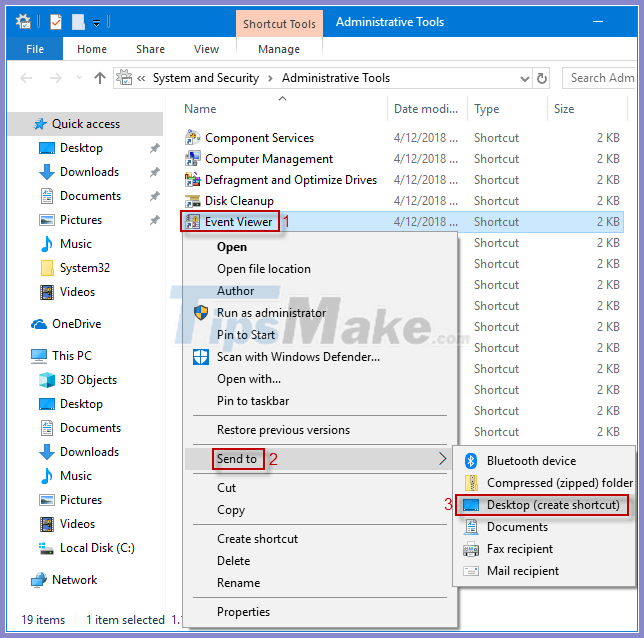Viewport: 644px width, 638px height.
Task: Click the Search Administrative Tools box
Action: 598,78
